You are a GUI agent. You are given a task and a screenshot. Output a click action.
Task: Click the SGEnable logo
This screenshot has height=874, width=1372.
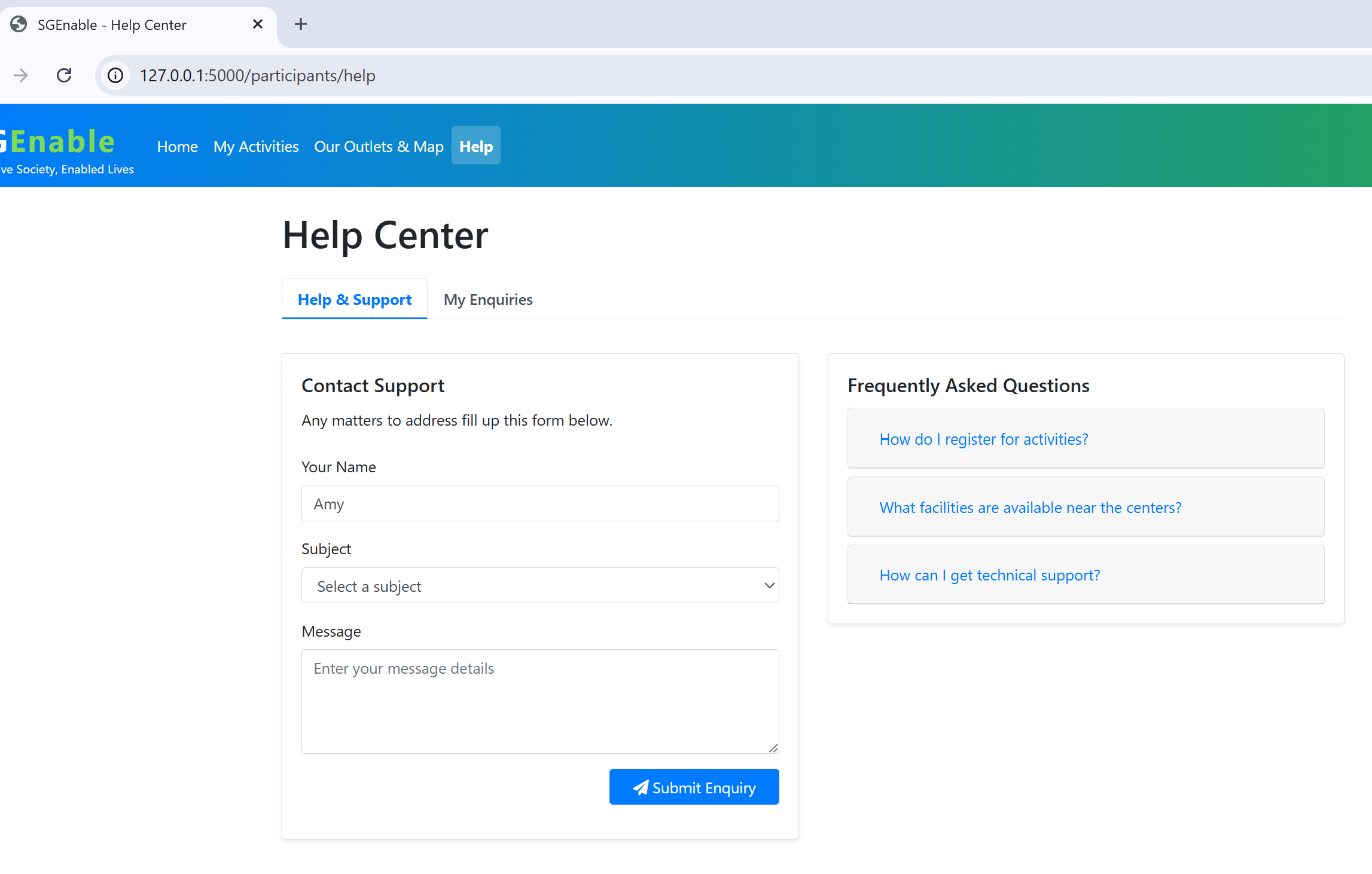tap(60, 142)
